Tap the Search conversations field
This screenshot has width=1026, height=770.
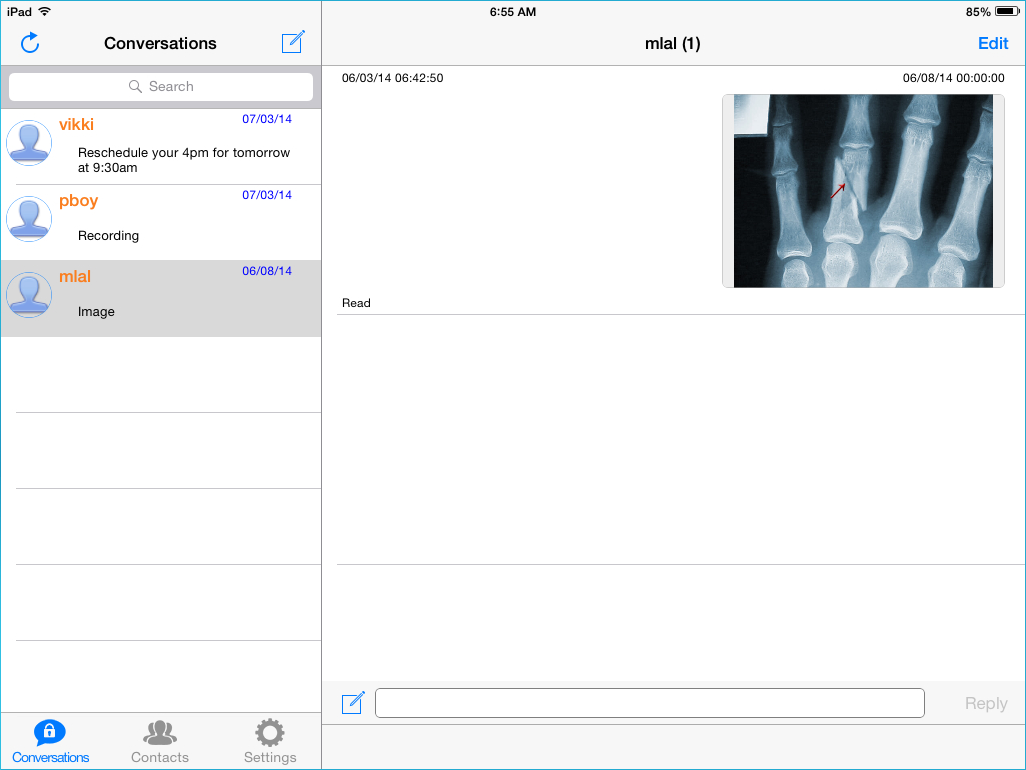pos(161,86)
